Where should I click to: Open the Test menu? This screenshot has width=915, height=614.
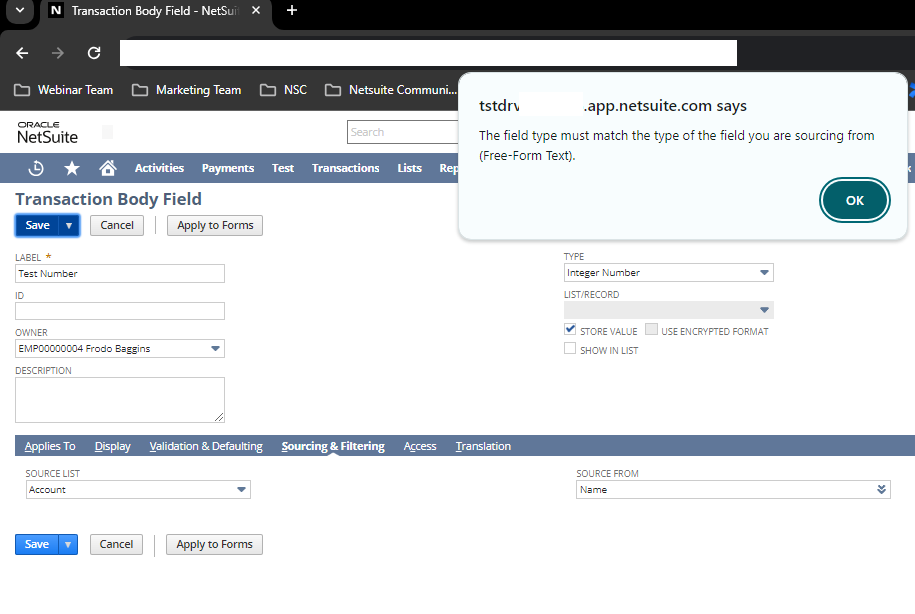point(282,168)
